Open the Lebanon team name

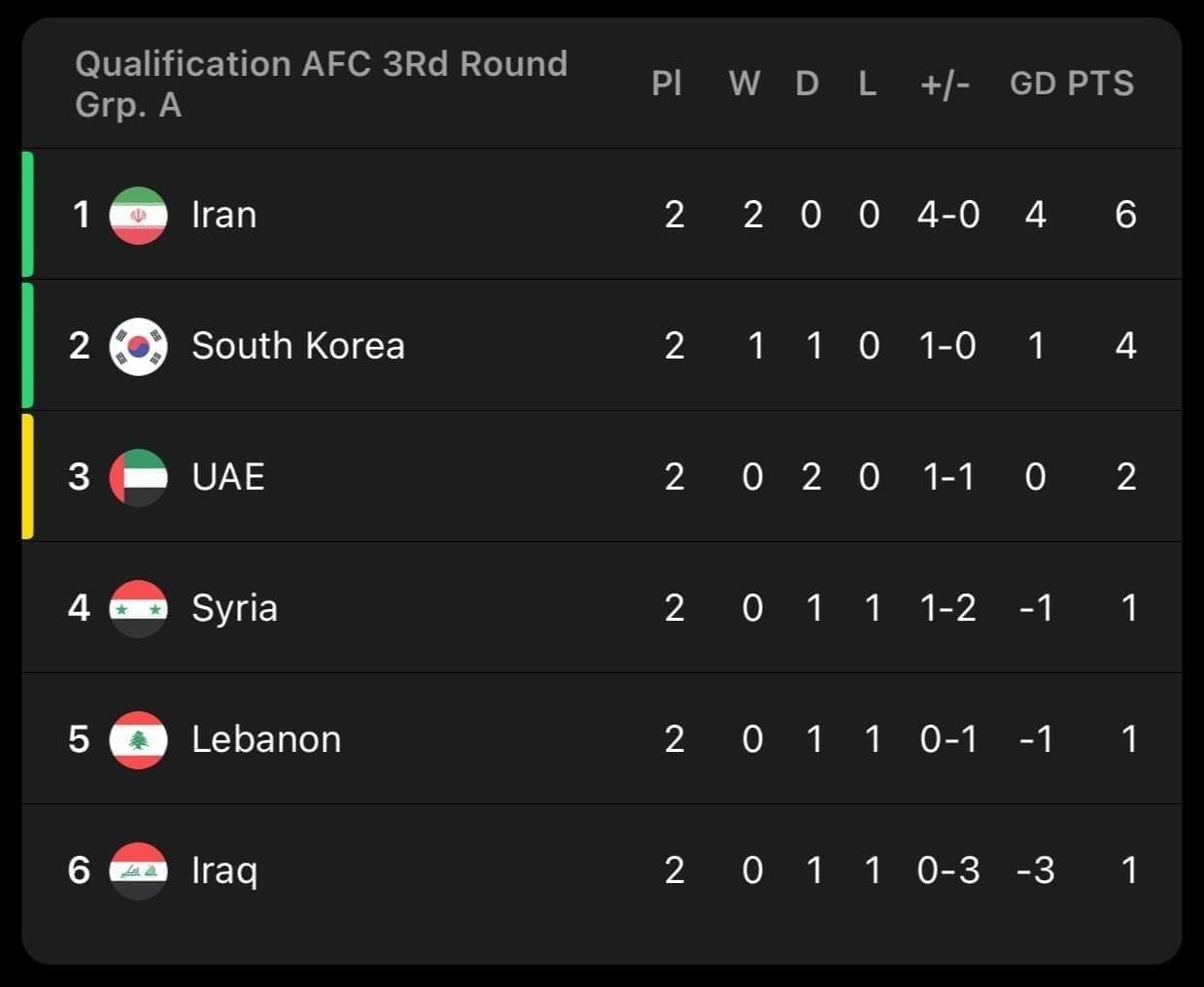[x=266, y=739]
